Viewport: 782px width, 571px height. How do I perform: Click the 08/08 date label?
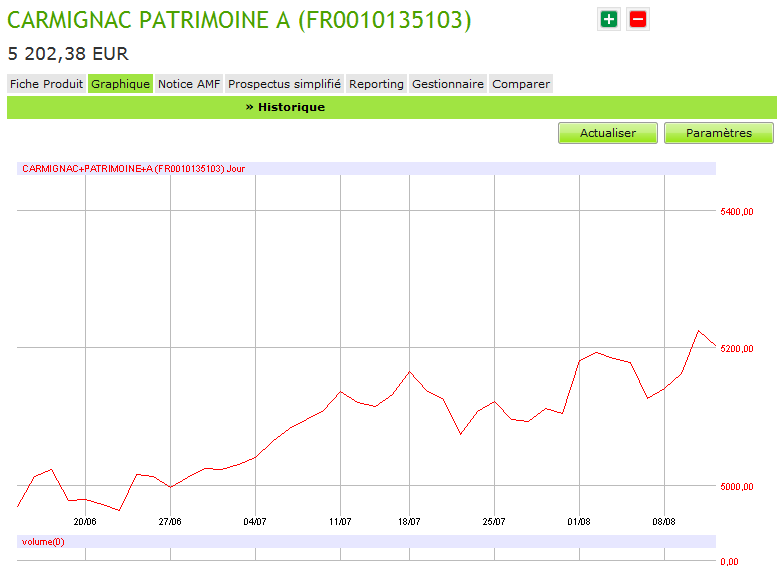pyautogui.click(x=664, y=522)
